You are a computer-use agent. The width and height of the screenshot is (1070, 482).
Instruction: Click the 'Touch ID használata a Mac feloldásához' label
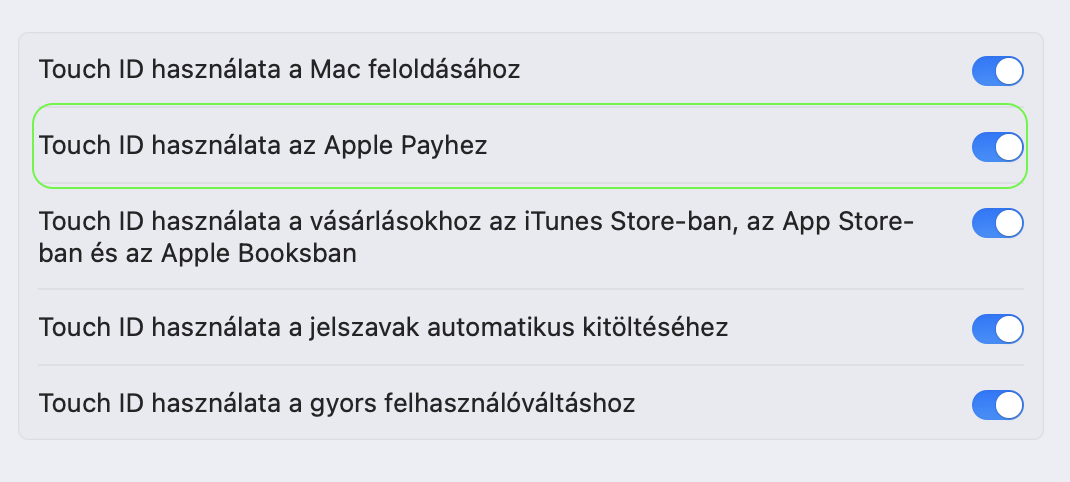[279, 70]
